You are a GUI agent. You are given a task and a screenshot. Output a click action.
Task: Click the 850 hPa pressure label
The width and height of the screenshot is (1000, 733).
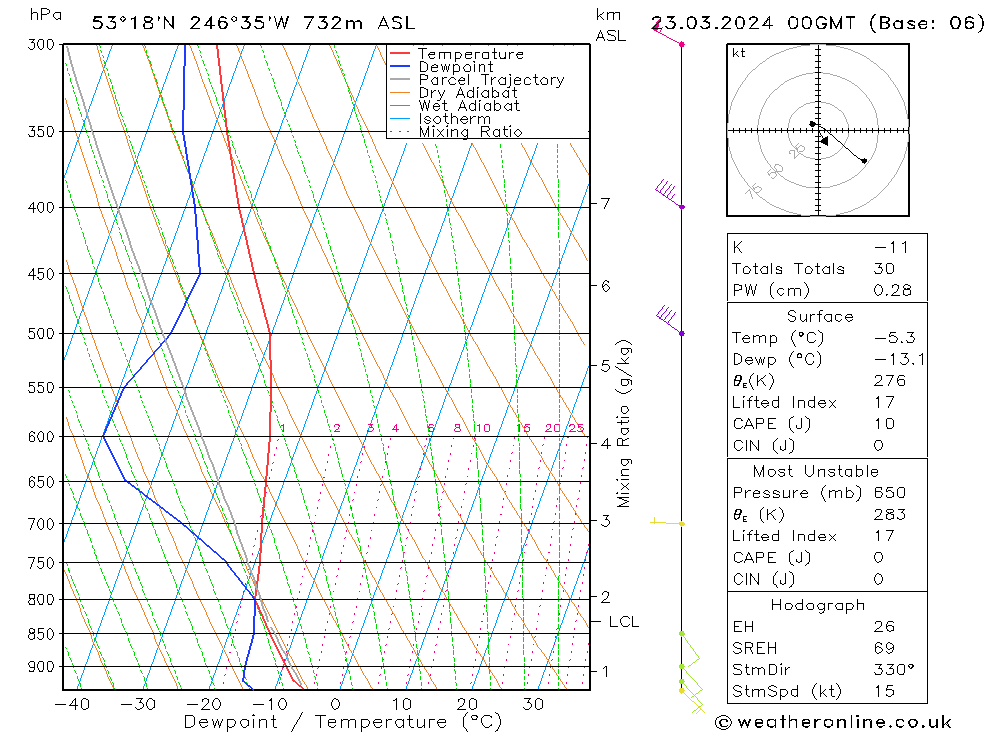[41, 634]
